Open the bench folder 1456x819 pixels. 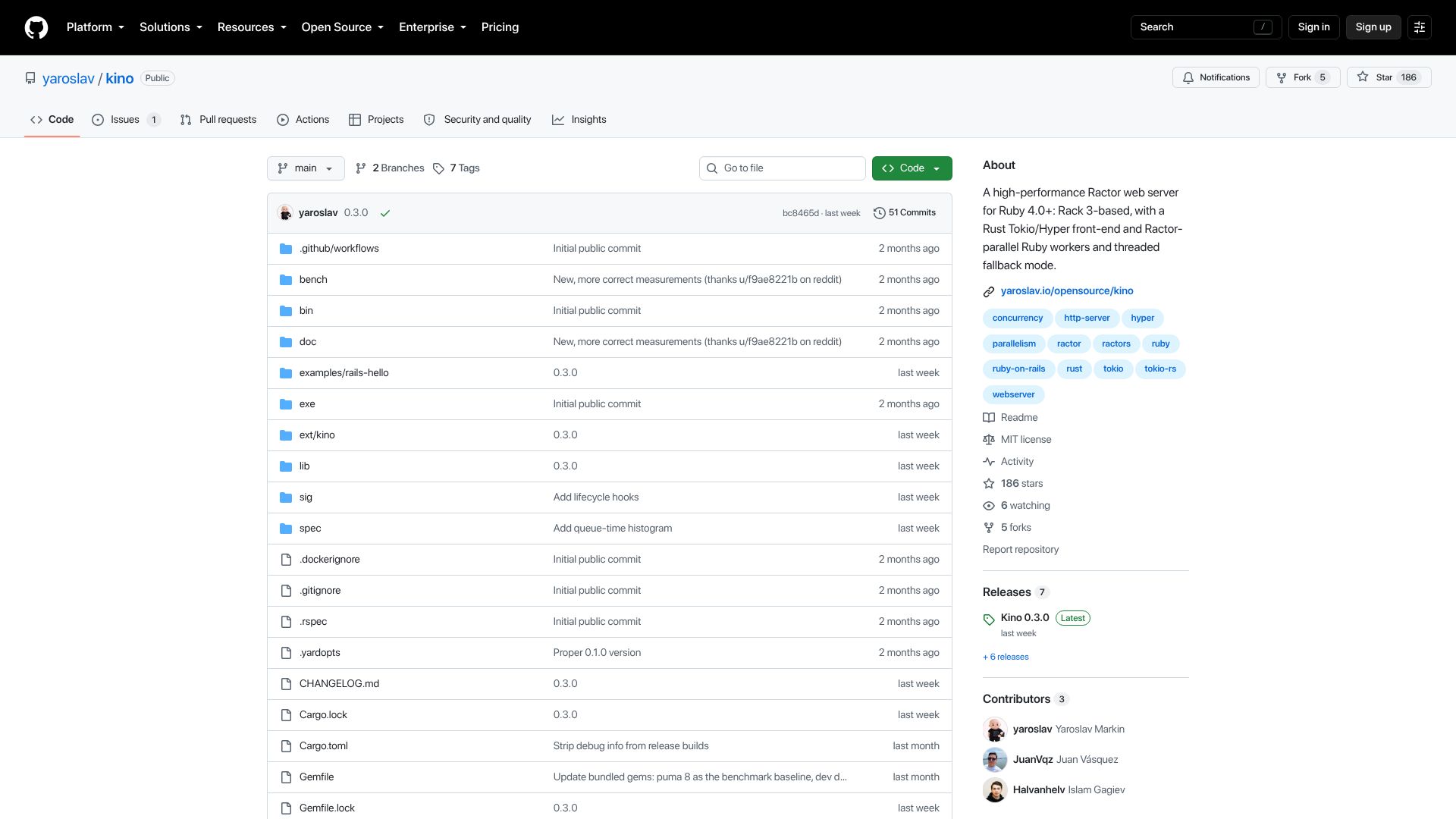click(313, 280)
